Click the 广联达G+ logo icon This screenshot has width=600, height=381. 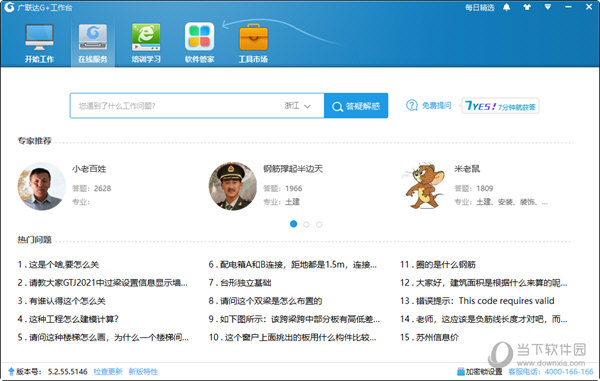click(9, 7)
